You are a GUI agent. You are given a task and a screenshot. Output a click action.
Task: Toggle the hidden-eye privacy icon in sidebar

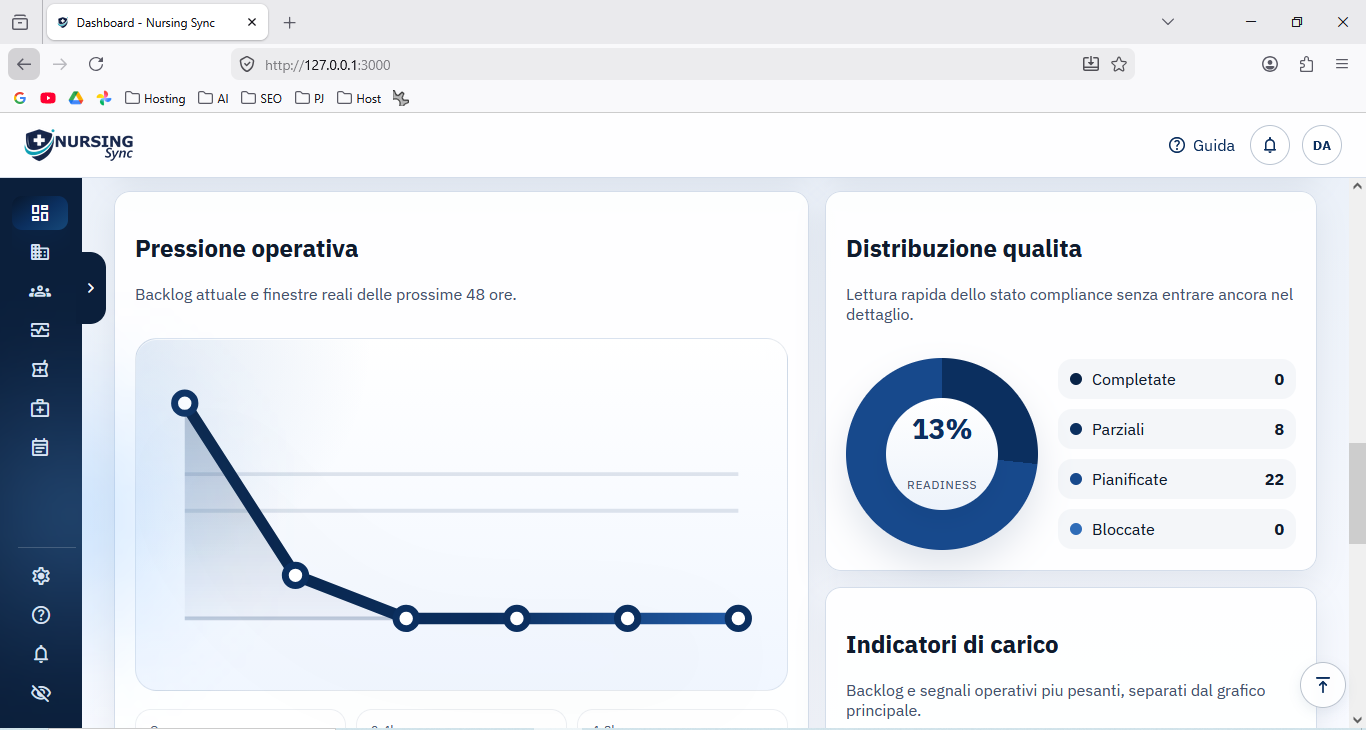[41, 693]
